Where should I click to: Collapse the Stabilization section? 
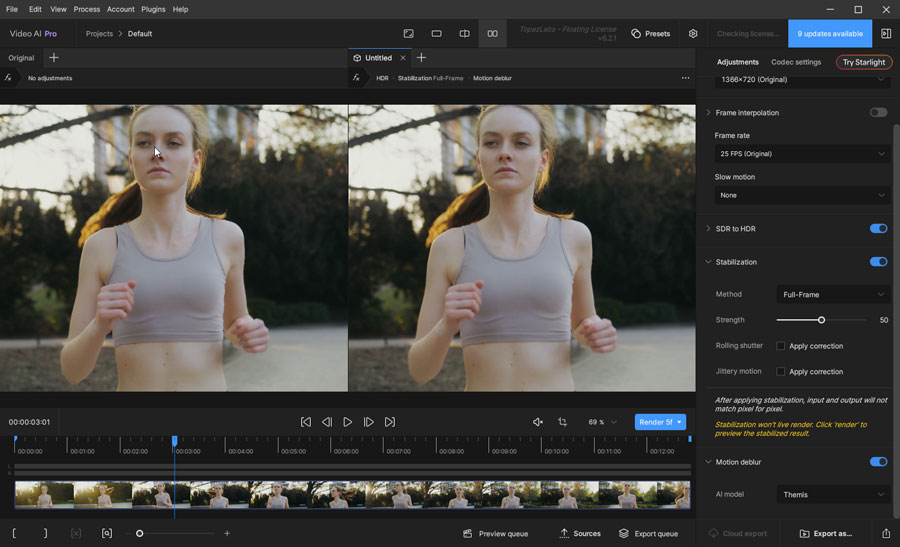[708, 262]
